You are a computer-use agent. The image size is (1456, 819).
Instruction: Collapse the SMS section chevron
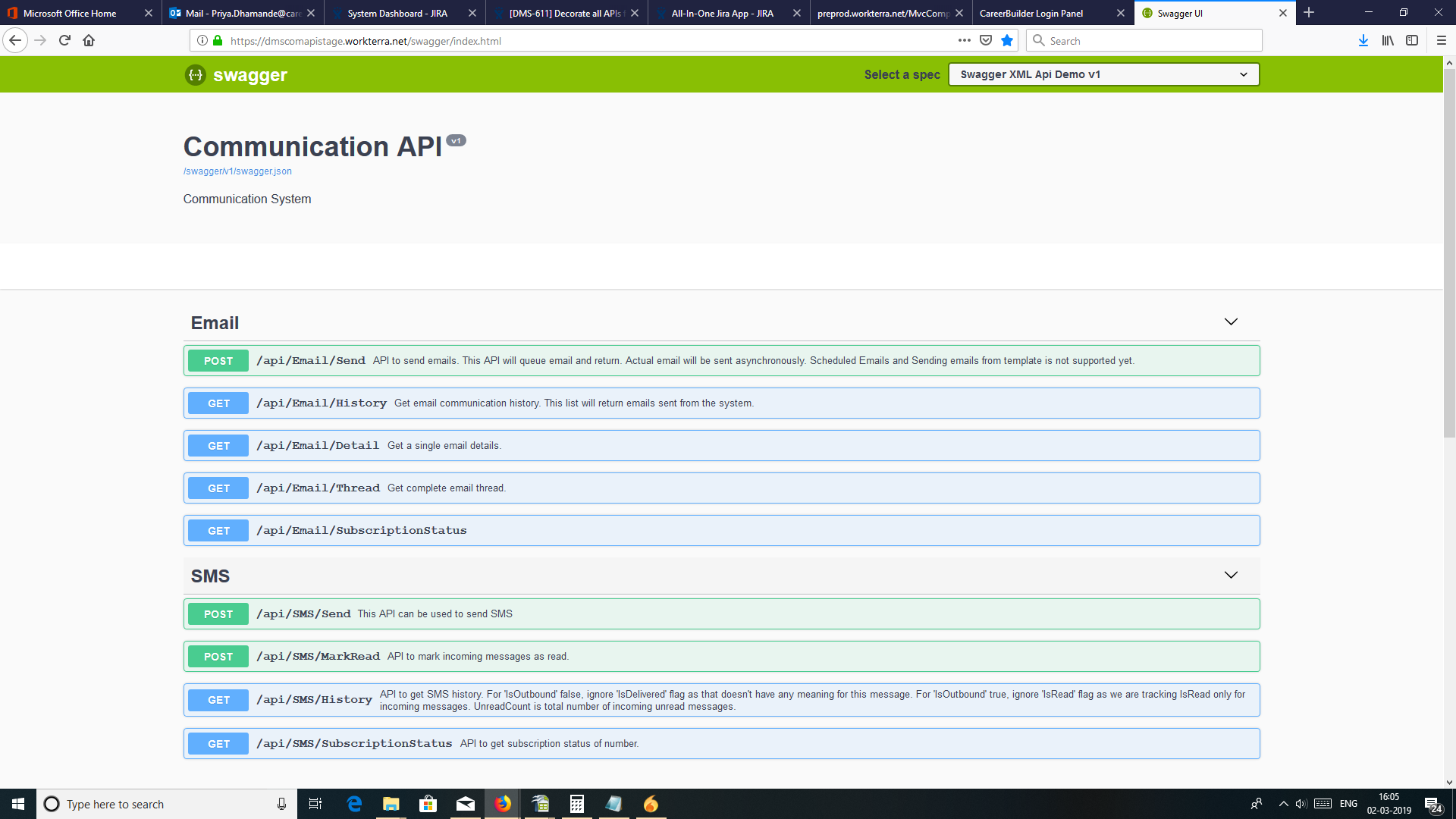[x=1231, y=576]
